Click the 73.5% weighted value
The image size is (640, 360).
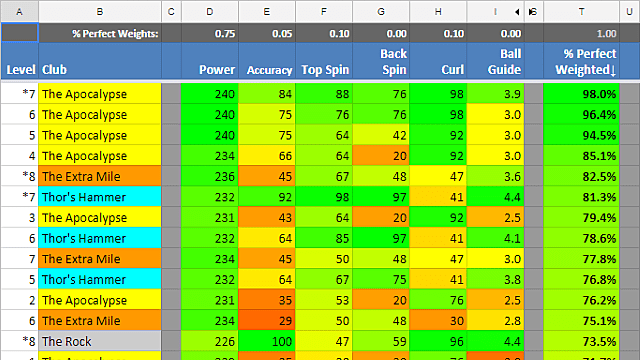[x=581, y=341]
